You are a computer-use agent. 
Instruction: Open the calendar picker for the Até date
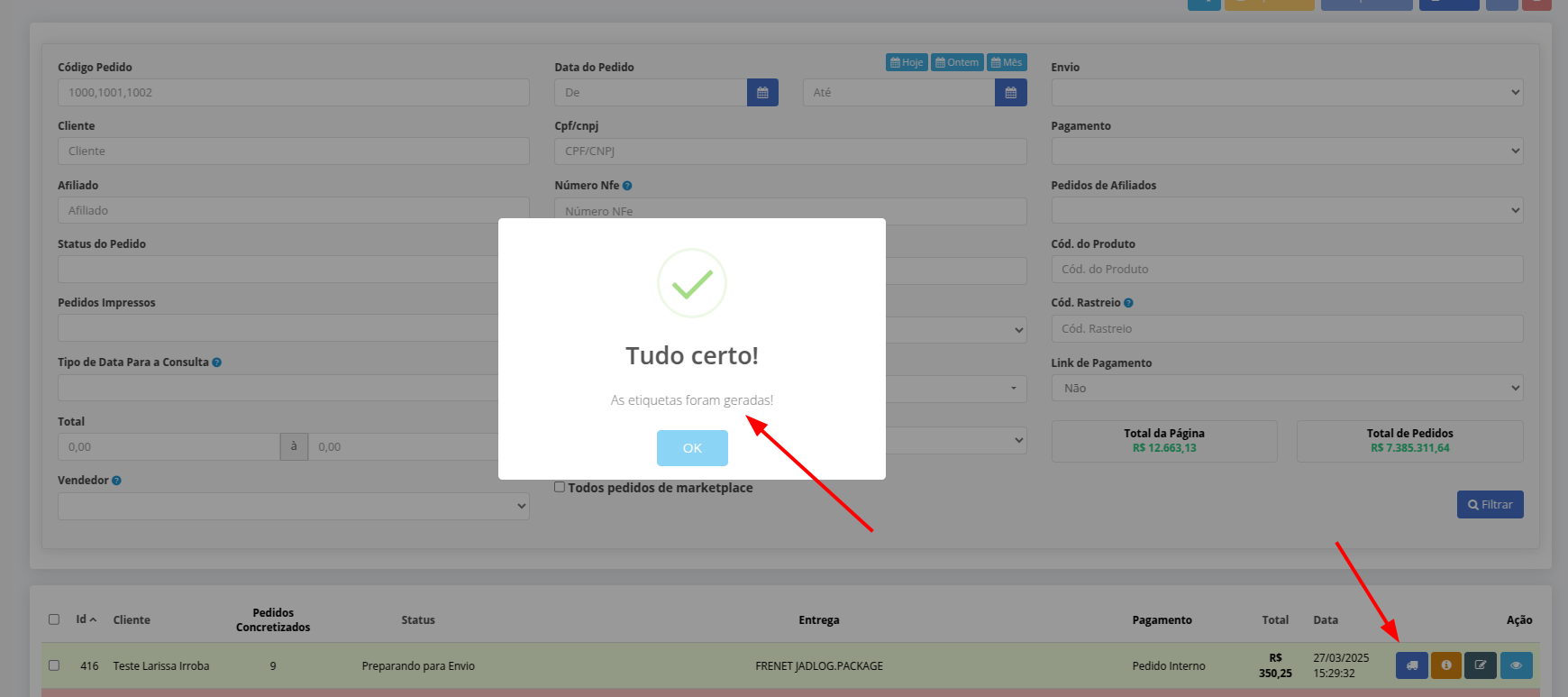[1010, 93]
